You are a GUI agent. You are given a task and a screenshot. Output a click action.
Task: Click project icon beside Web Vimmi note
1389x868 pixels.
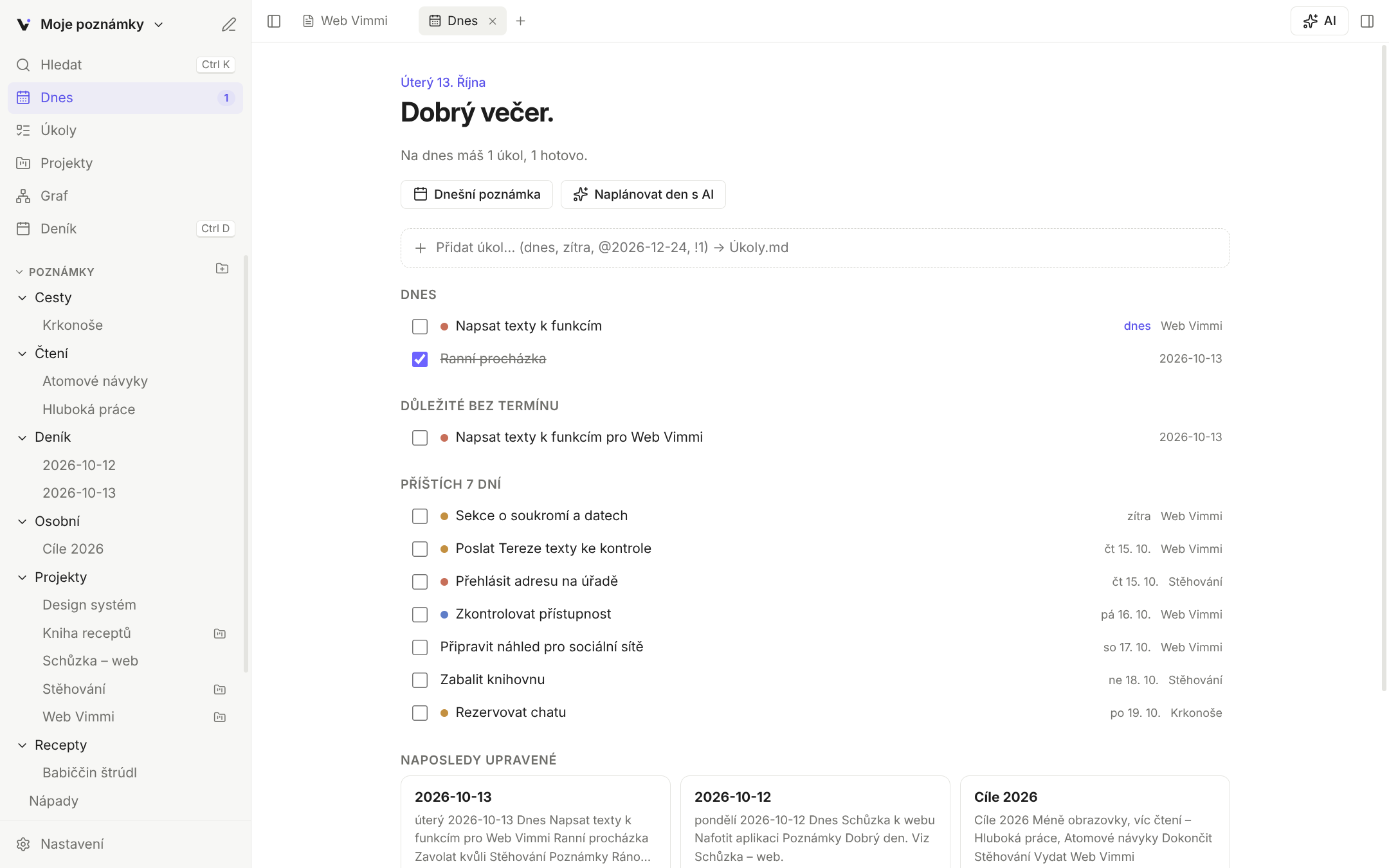click(220, 717)
